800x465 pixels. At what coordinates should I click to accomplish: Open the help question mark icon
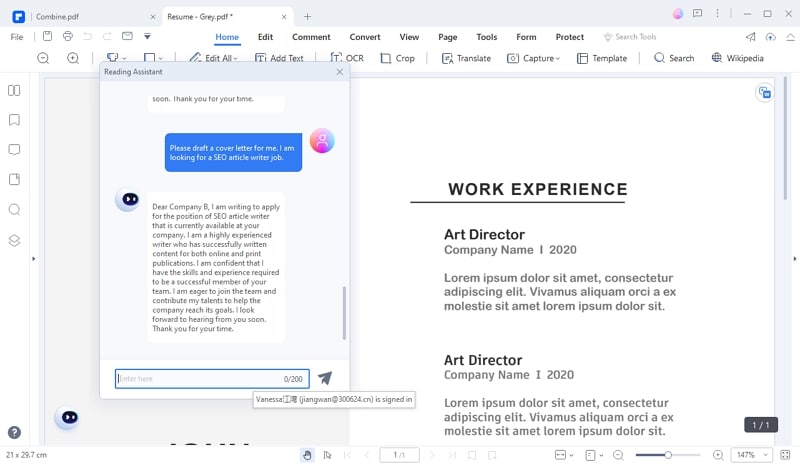[14, 433]
